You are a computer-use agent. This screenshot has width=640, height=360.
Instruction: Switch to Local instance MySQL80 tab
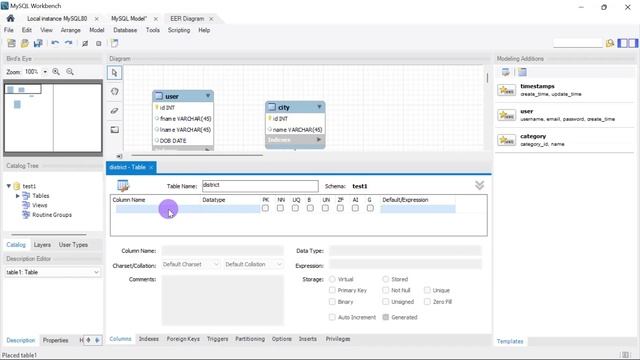[57, 19]
